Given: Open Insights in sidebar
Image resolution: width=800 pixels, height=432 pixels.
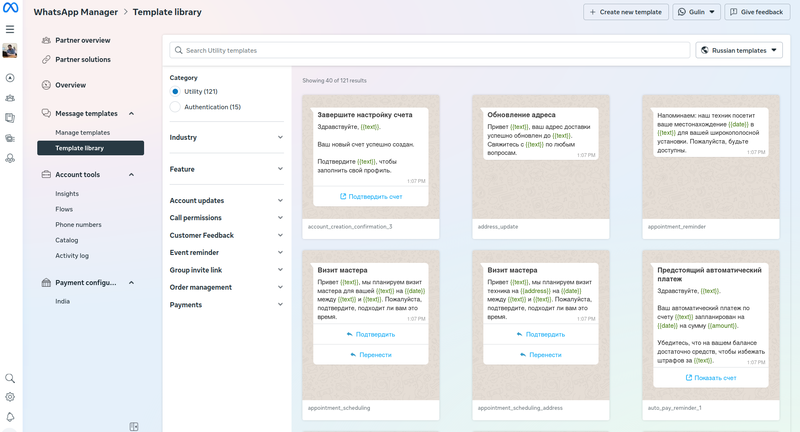Looking at the screenshot, I should (x=67, y=194).
